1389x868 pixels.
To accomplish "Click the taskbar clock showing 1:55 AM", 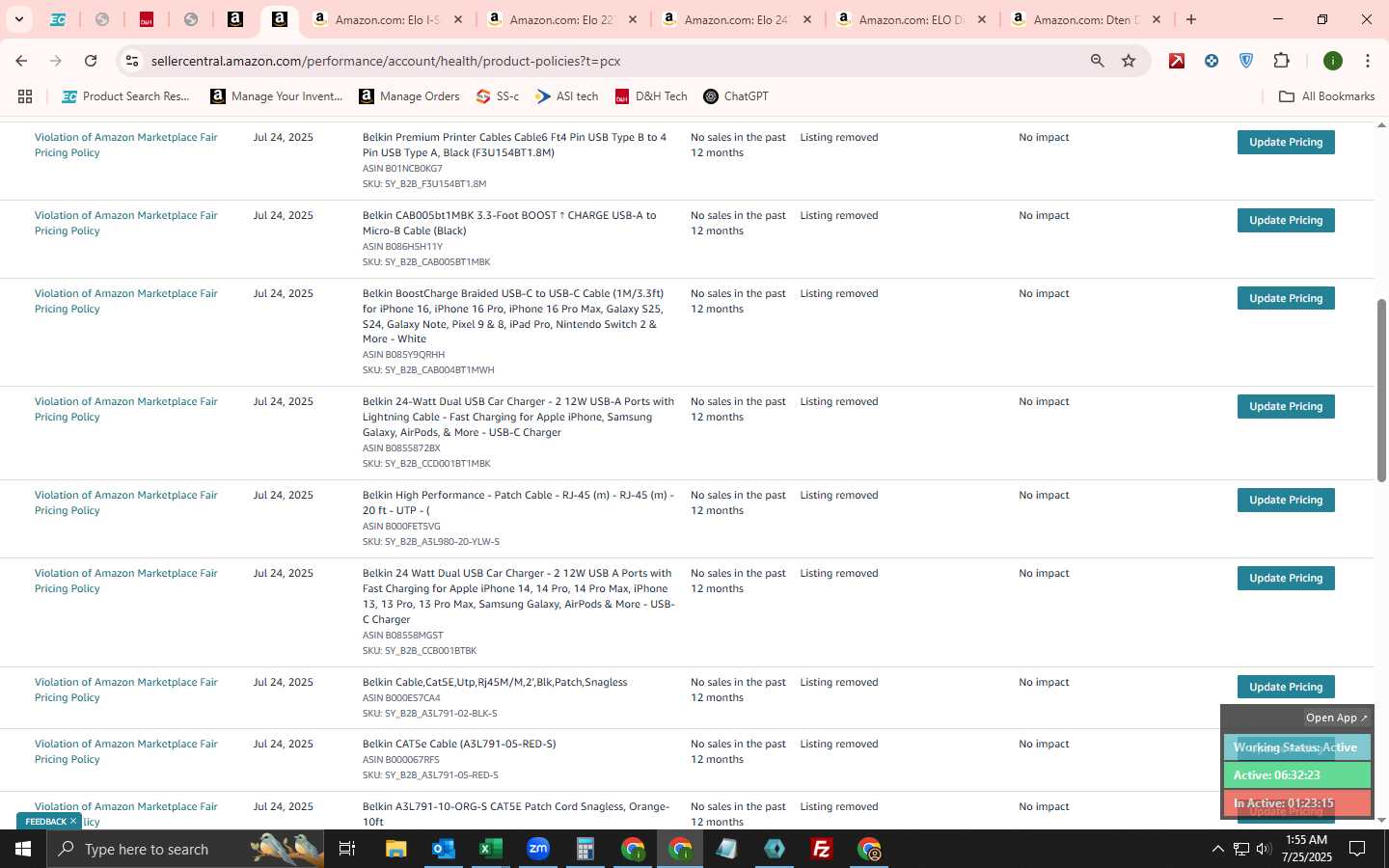I will (1306, 849).
